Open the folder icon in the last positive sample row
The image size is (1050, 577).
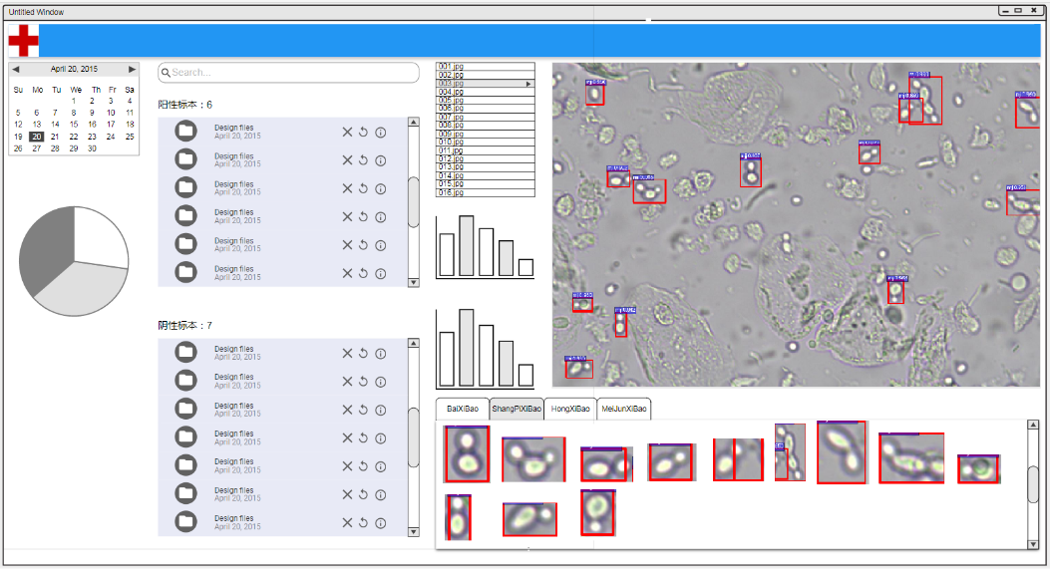point(186,272)
